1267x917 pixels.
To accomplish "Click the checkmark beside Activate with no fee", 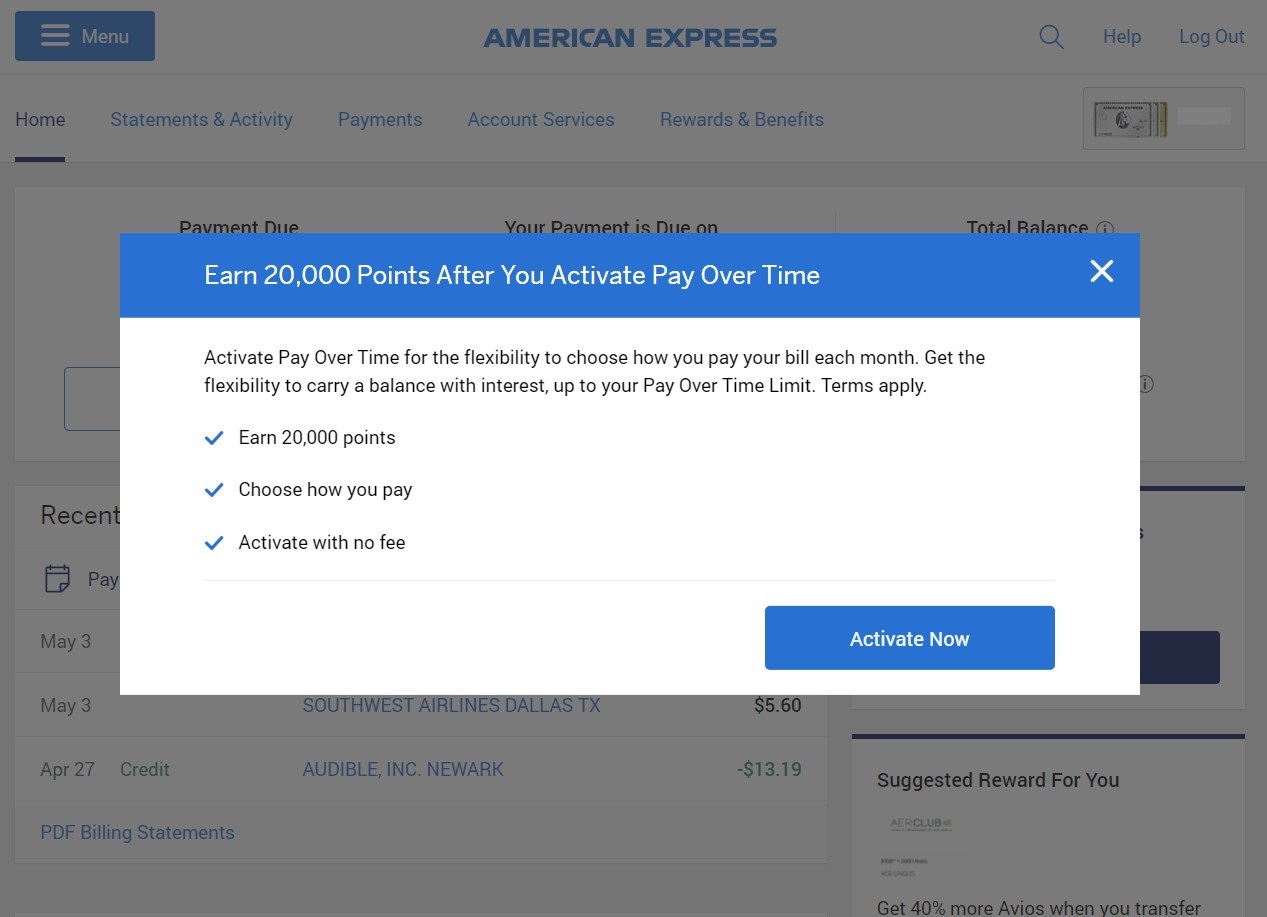I will pos(213,542).
